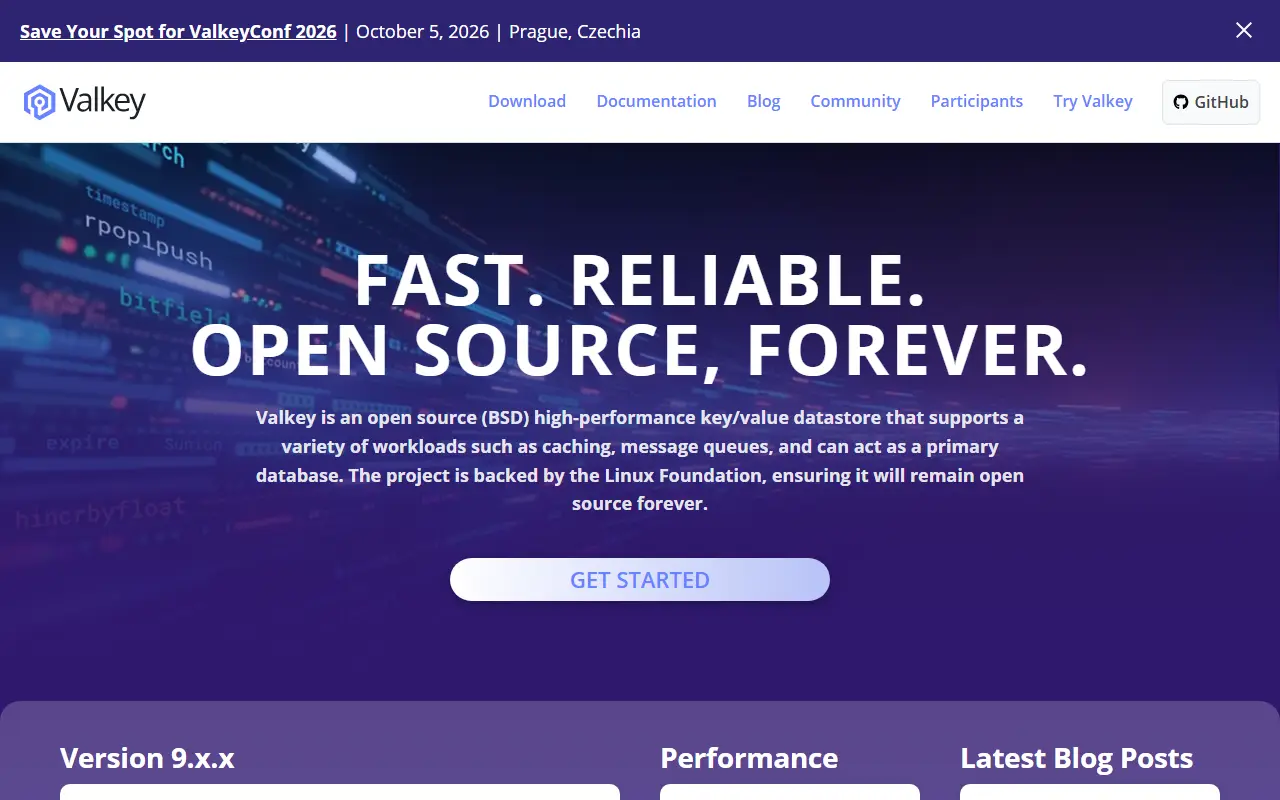Close the ValkeyConf announcement banner
This screenshot has width=1280, height=800.
click(x=1244, y=31)
